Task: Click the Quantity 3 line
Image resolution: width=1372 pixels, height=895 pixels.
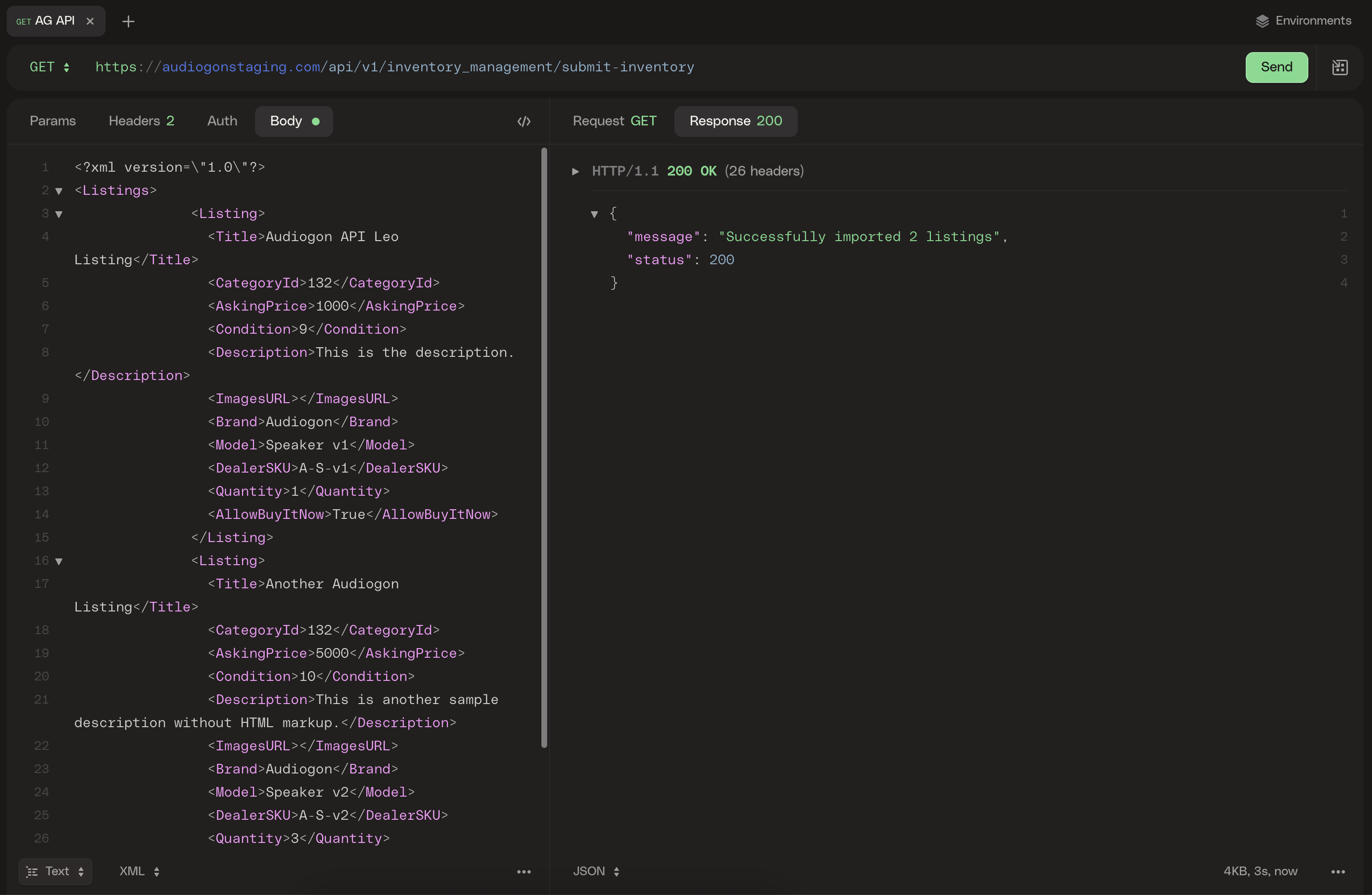Action: (298, 838)
